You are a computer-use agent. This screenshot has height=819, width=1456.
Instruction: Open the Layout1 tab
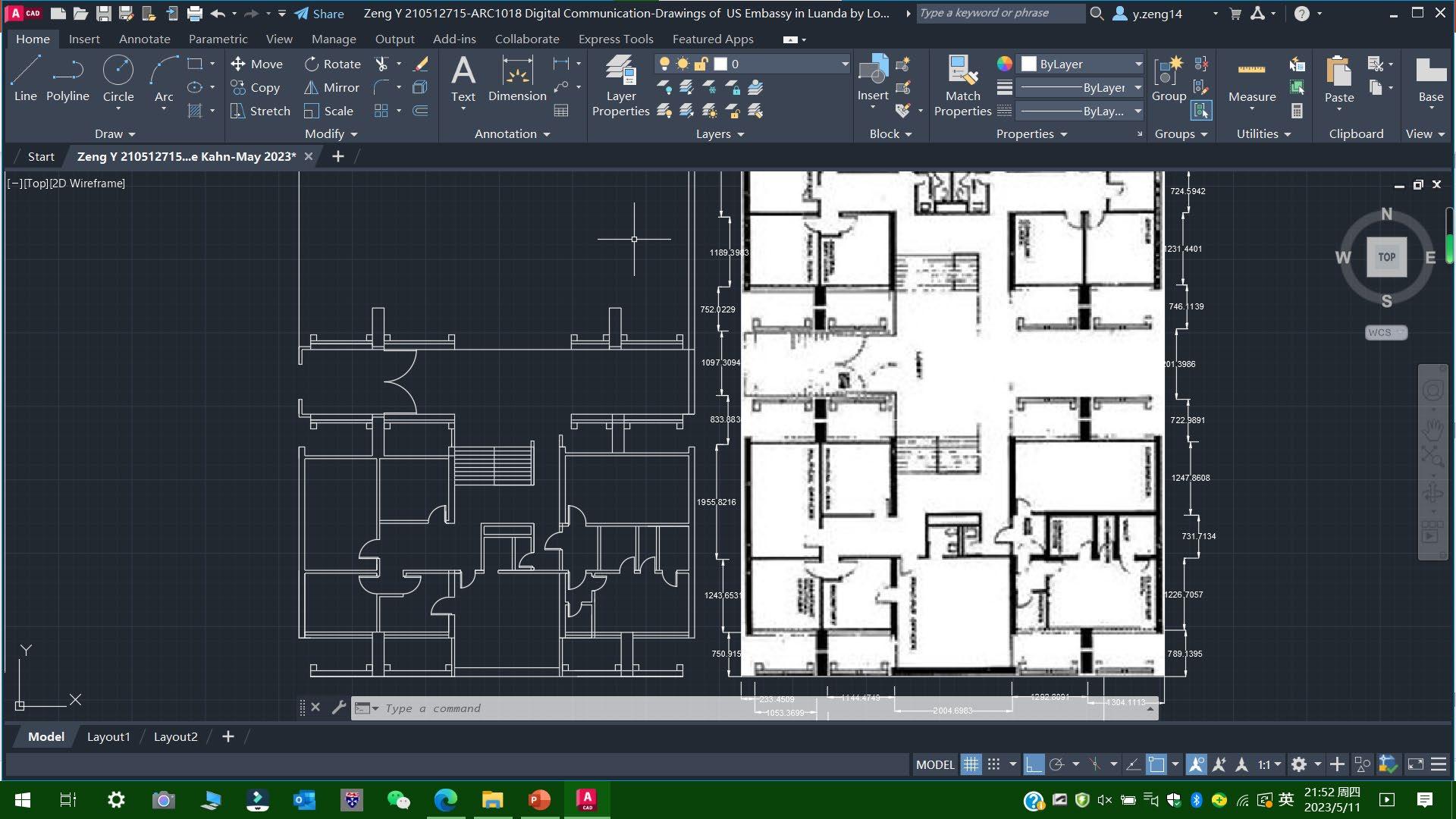point(108,736)
